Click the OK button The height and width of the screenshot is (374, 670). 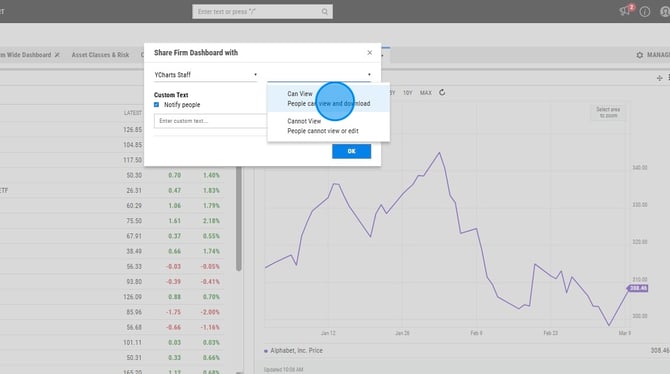(x=351, y=151)
